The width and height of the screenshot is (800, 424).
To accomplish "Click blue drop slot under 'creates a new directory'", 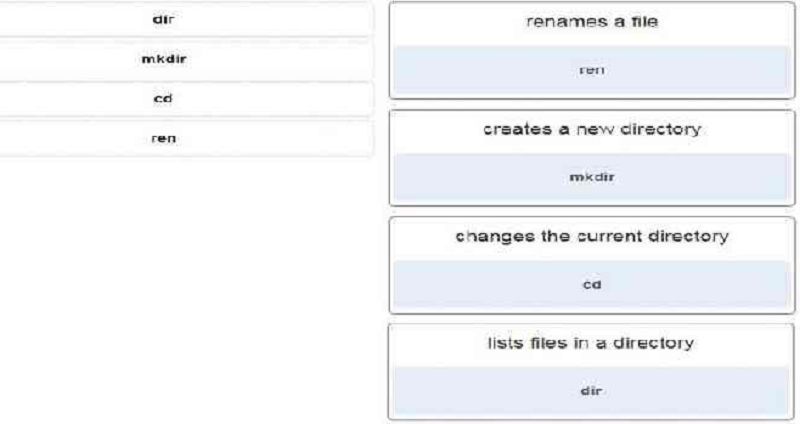I will 592,178.
